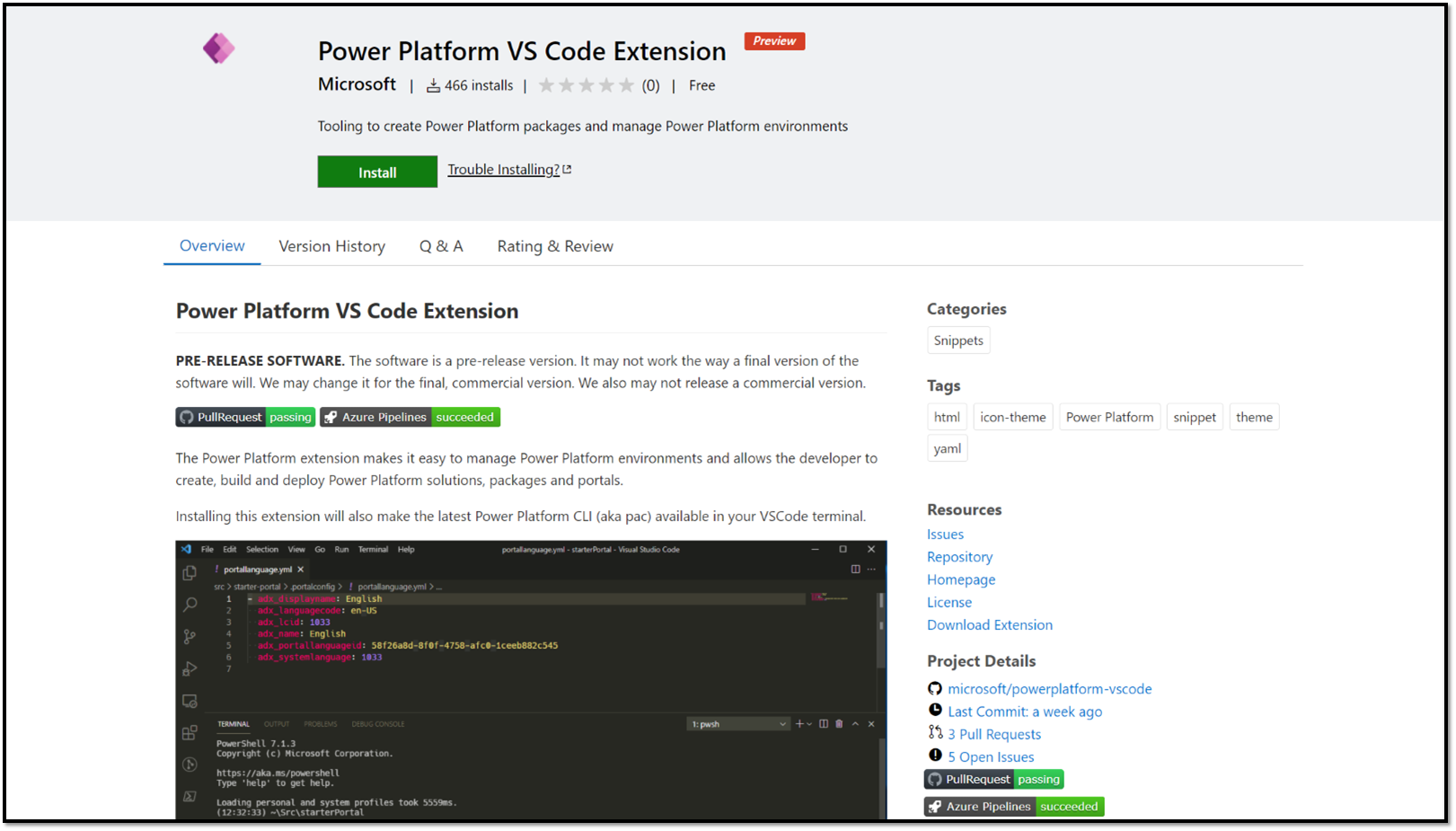Viewport: 1456px width, 831px height.
Task: Select the Snippets category chip
Action: (x=958, y=340)
